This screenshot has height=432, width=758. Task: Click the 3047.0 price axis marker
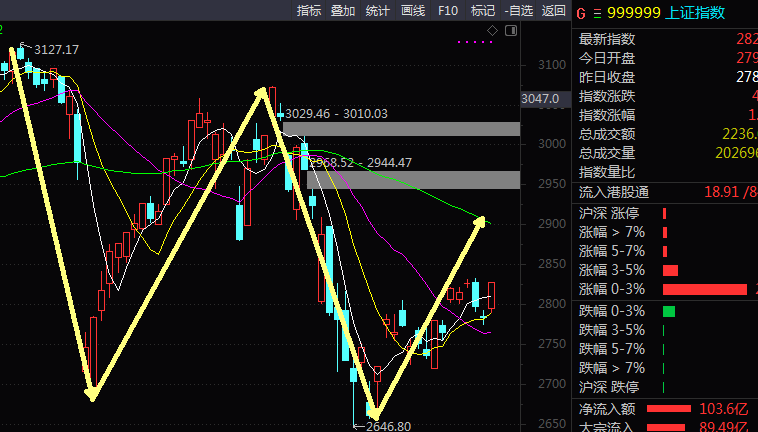point(540,99)
